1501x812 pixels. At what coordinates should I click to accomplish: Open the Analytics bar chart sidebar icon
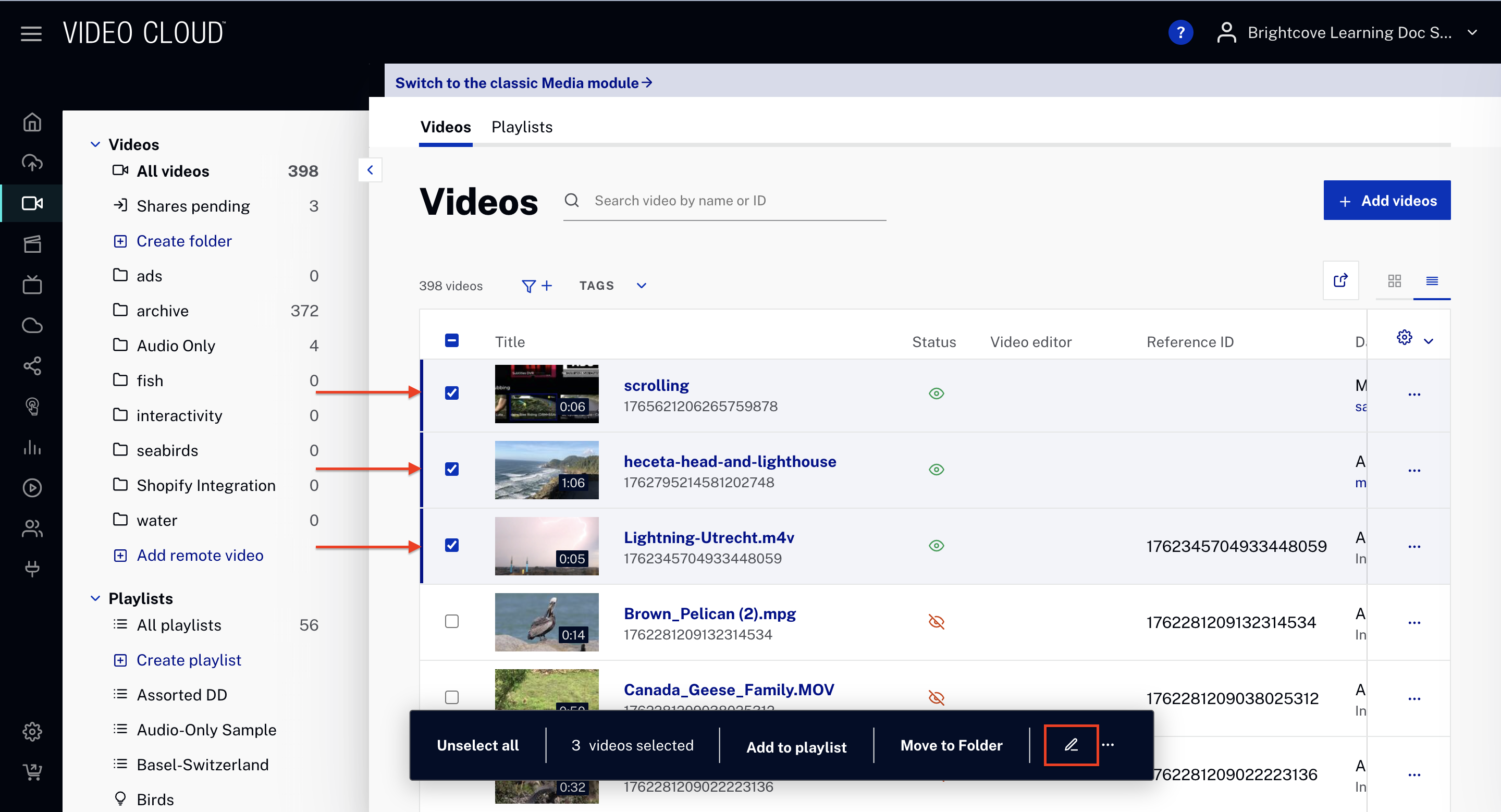32,447
